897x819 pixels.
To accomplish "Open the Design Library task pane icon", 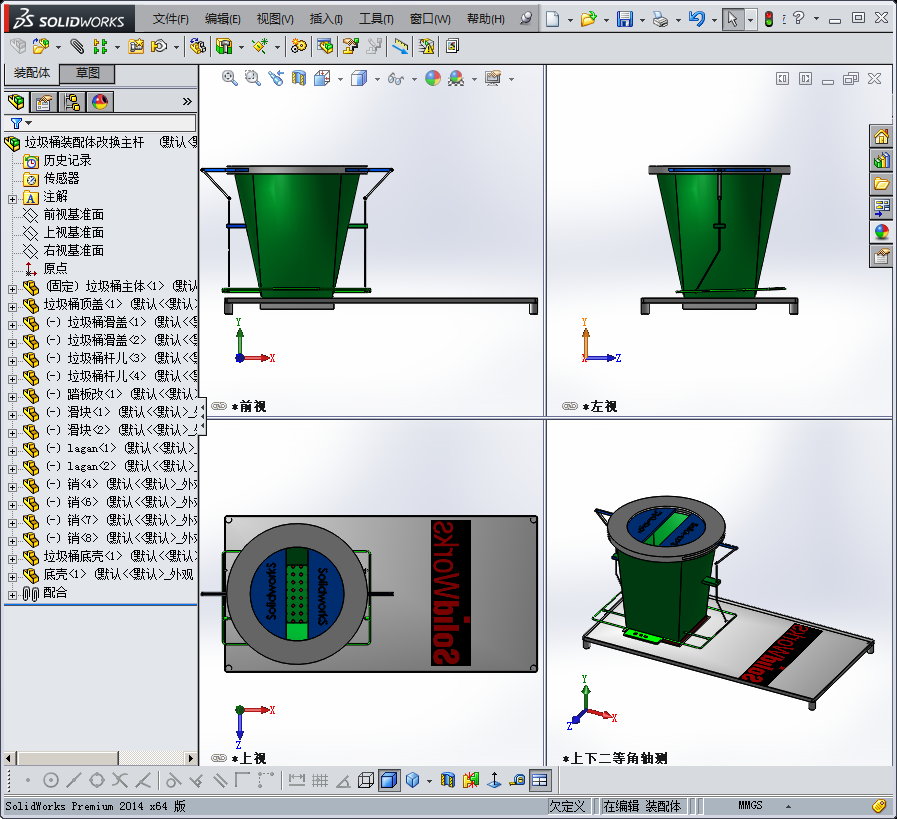I will point(881,160).
